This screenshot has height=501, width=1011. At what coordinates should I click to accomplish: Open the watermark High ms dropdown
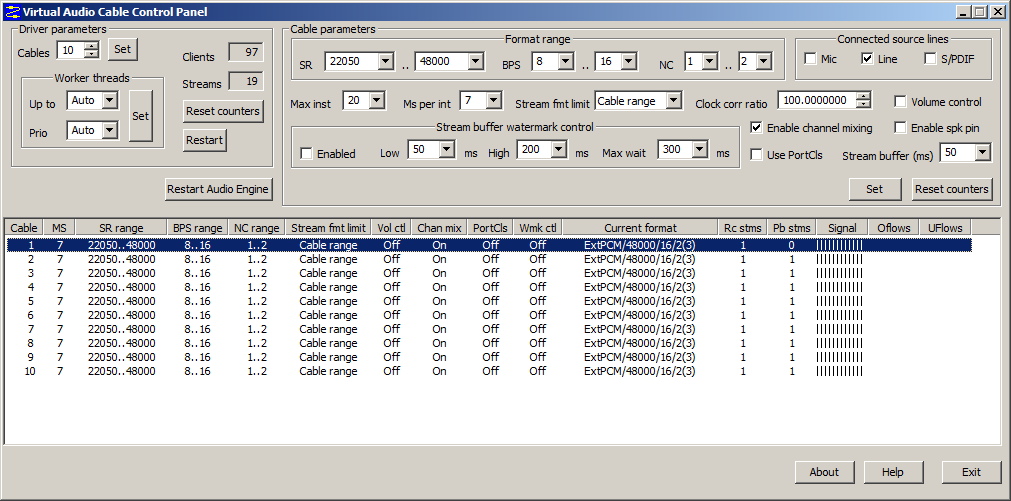click(558, 150)
